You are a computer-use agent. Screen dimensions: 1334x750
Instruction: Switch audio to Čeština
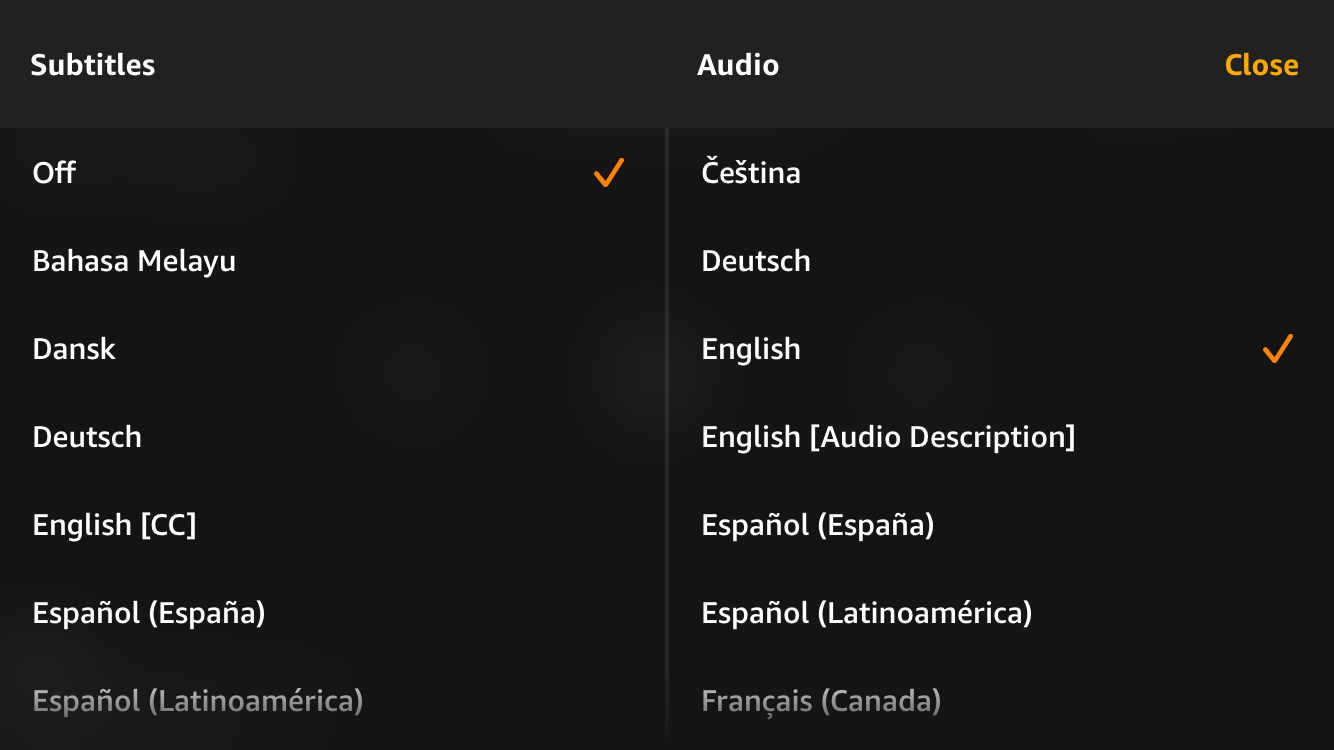coord(749,173)
